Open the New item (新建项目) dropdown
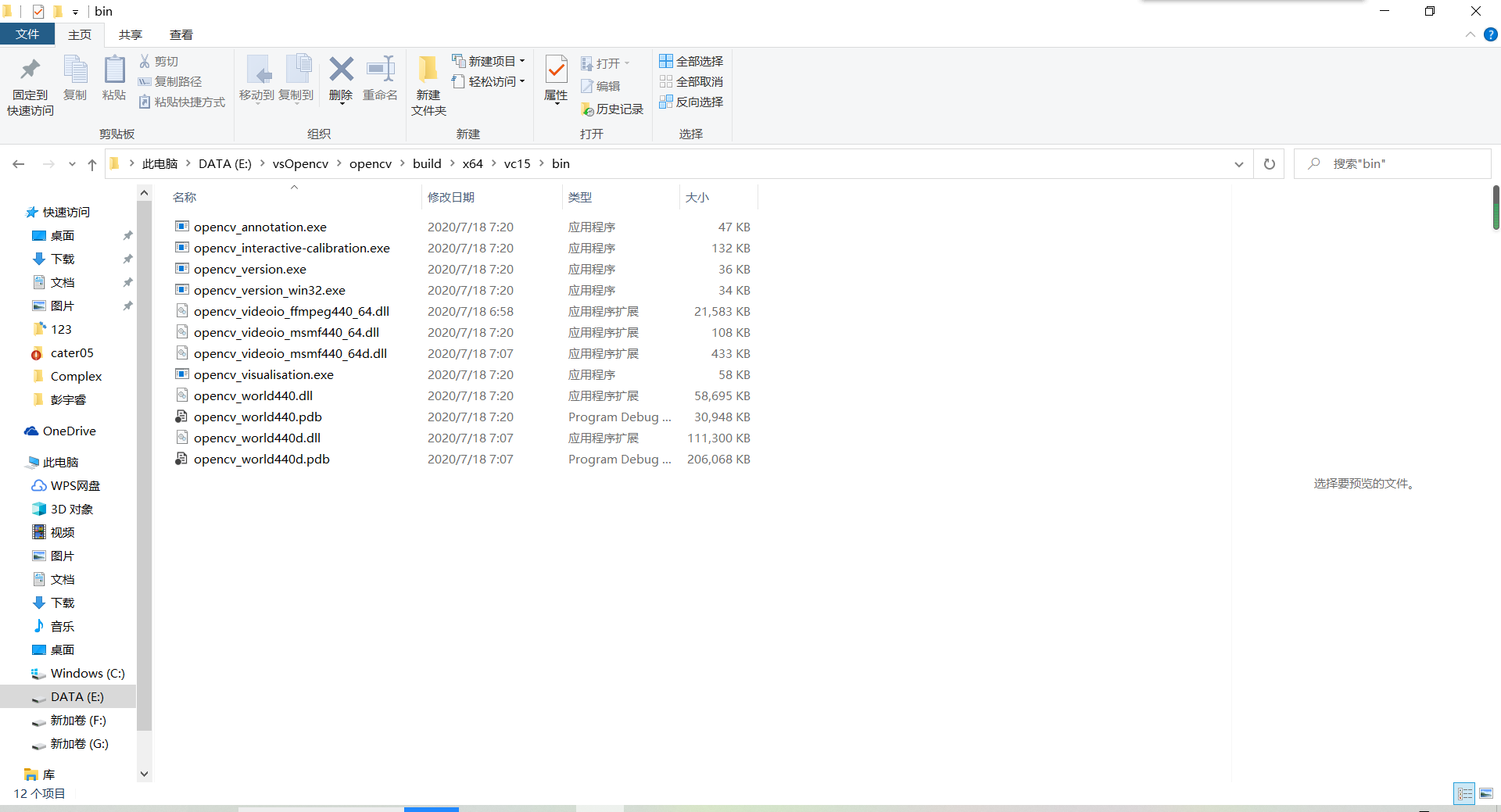 click(x=489, y=61)
